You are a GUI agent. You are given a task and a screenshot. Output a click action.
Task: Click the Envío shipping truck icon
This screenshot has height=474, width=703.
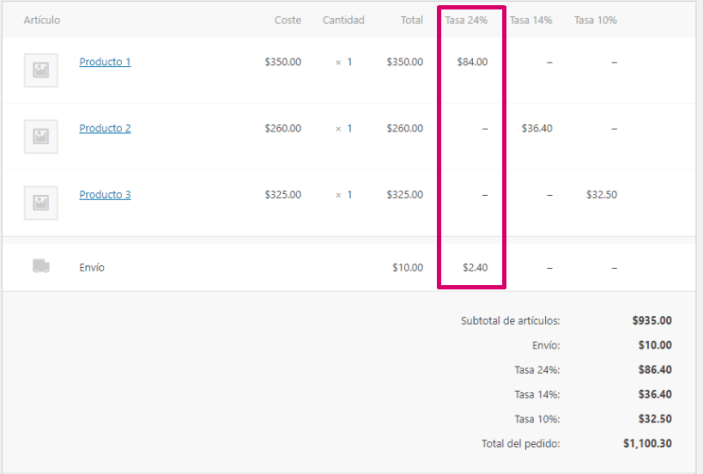pos(41,266)
